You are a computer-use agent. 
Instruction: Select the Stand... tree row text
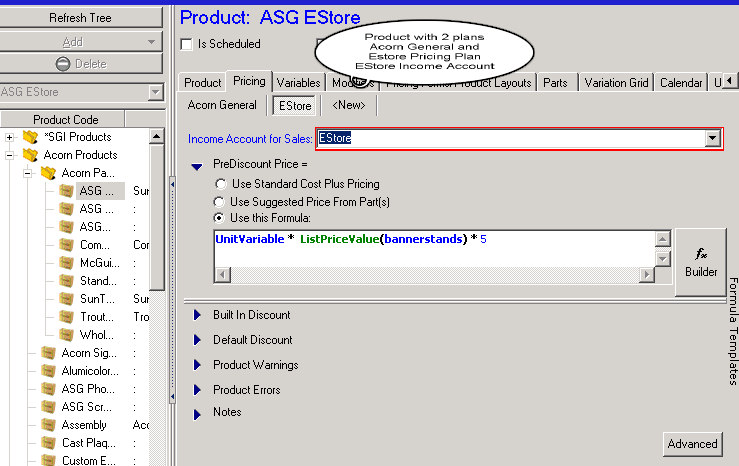(x=98, y=281)
